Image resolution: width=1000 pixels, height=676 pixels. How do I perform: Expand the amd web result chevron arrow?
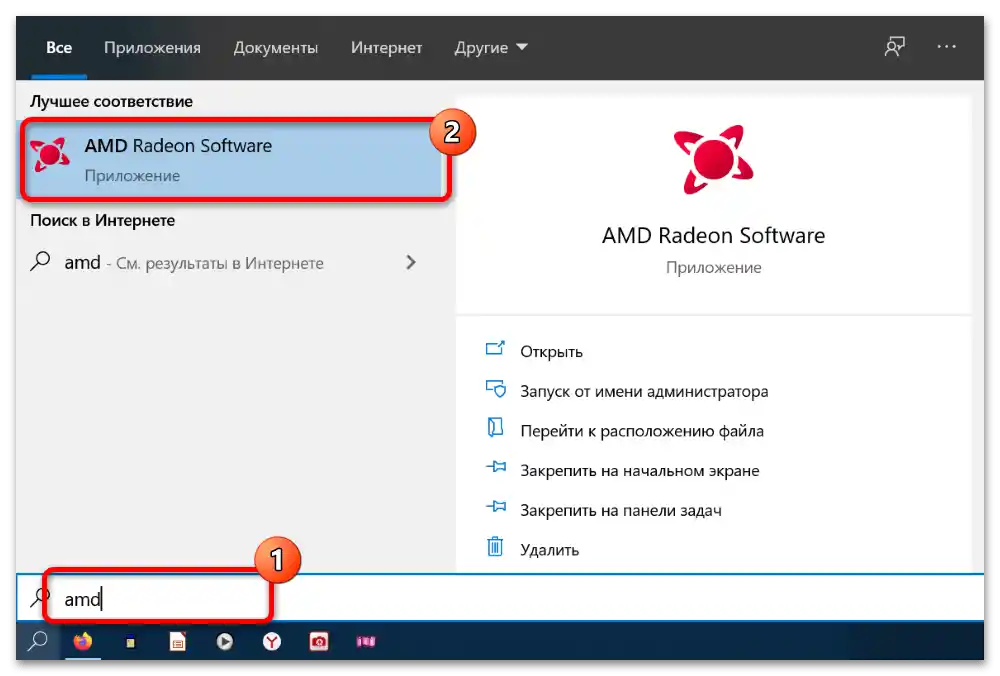[x=411, y=262]
